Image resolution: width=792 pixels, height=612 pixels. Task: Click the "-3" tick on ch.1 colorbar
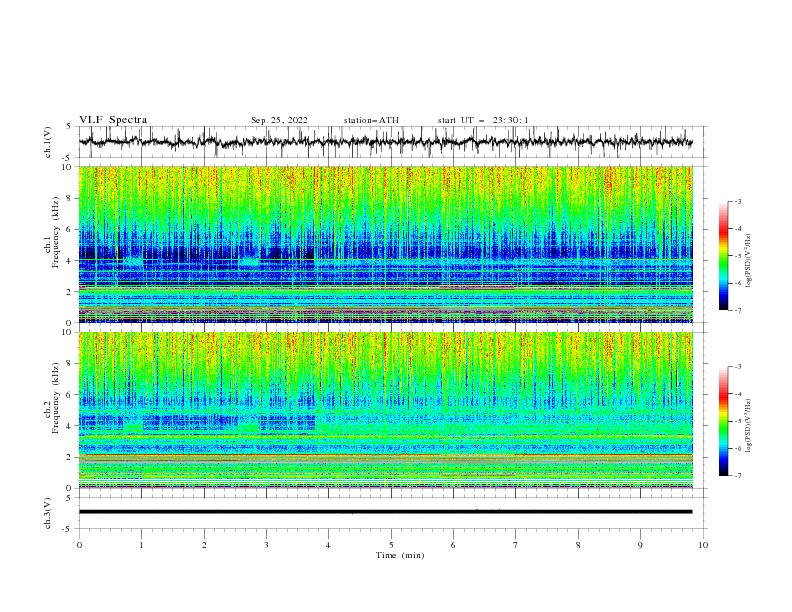pos(738,201)
